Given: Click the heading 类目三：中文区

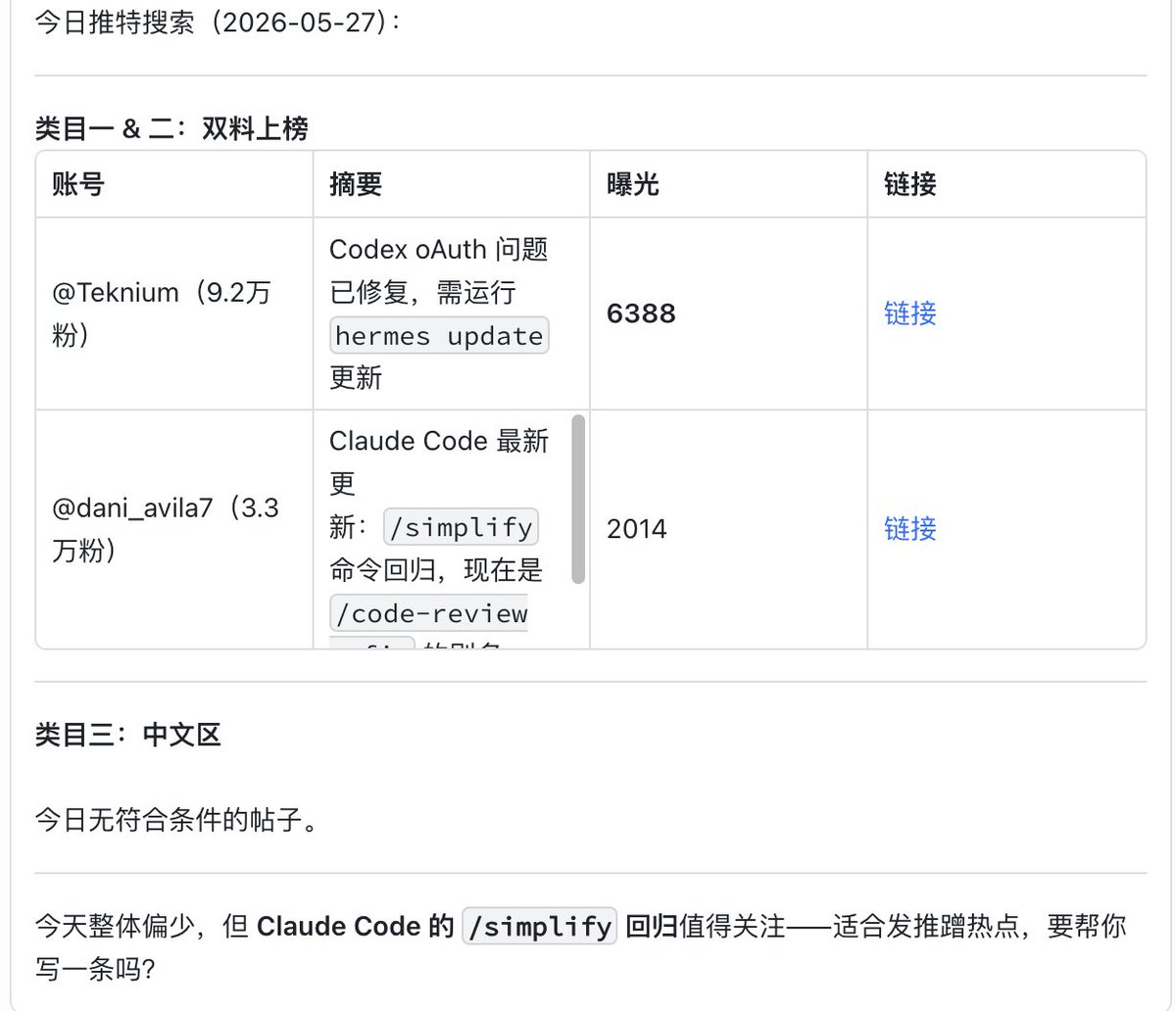Looking at the screenshot, I should [x=128, y=735].
